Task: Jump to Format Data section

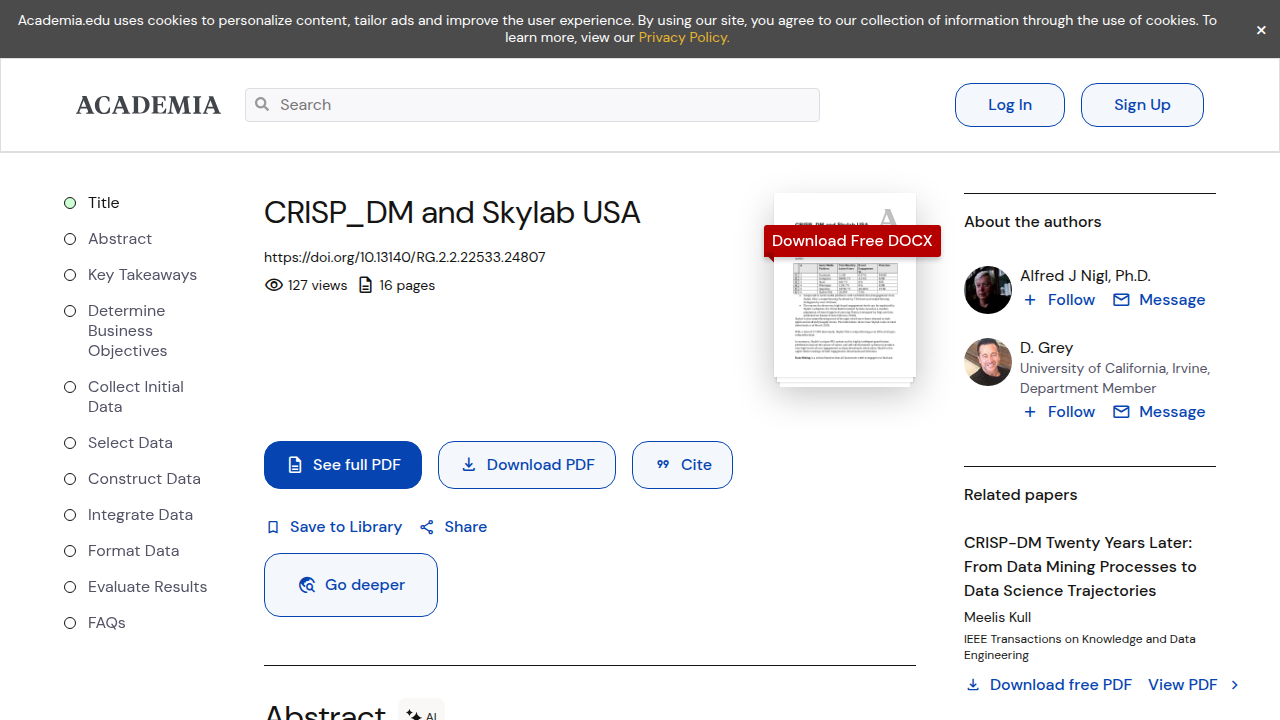Action: (133, 551)
